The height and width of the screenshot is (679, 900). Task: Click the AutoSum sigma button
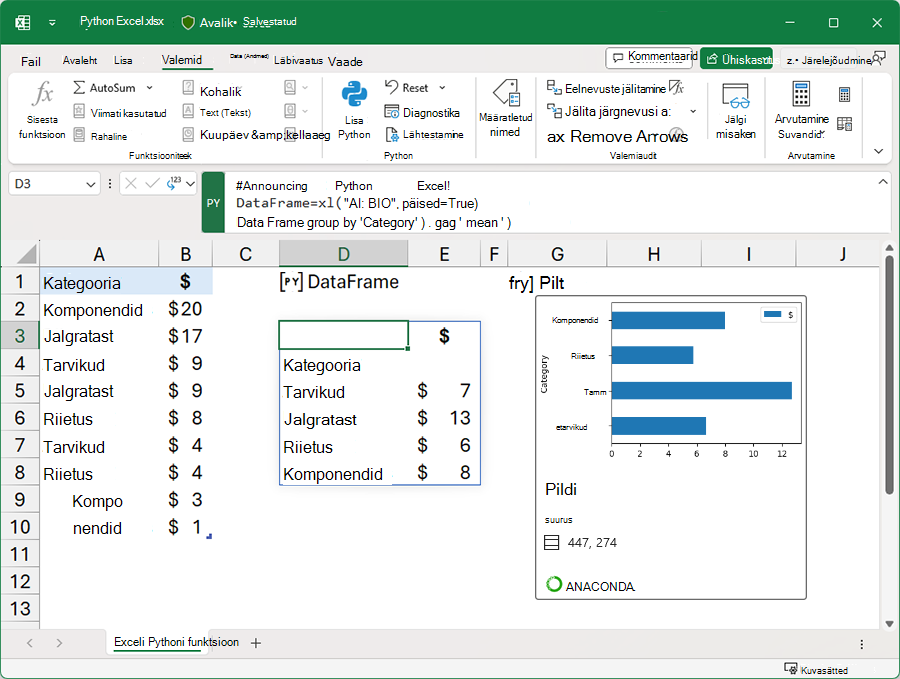(x=104, y=88)
